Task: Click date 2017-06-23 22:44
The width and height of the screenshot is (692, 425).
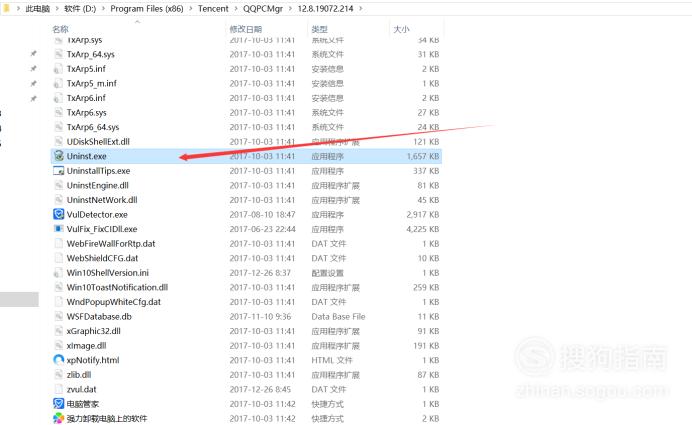Action: tap(262, 229)
